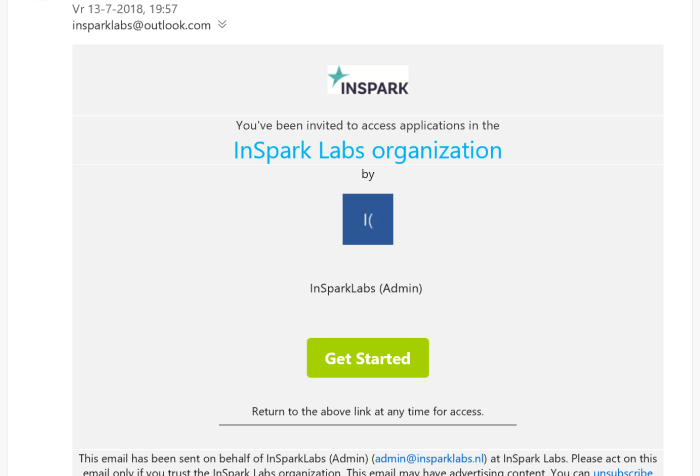Click the 19:57 timestamp in header
Image resolution: width=700 pixels, height=476 pixels.
coord(163,9)
